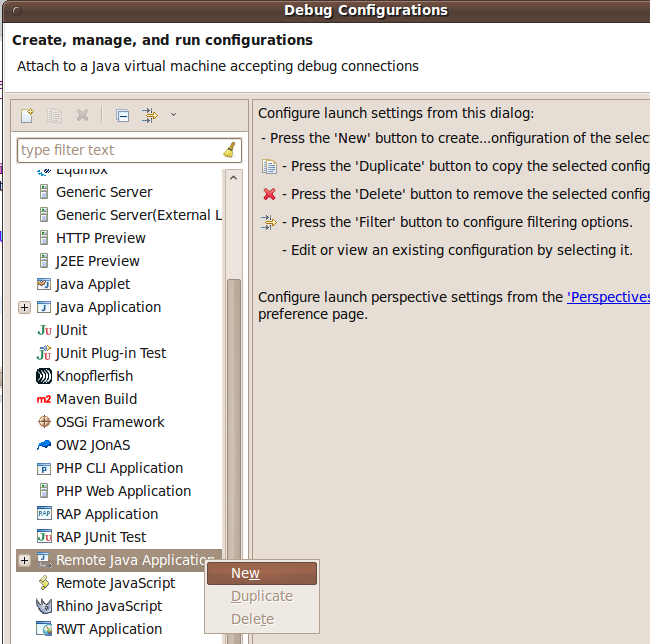Click the PHP CLI Application icon

coord(44,468)
